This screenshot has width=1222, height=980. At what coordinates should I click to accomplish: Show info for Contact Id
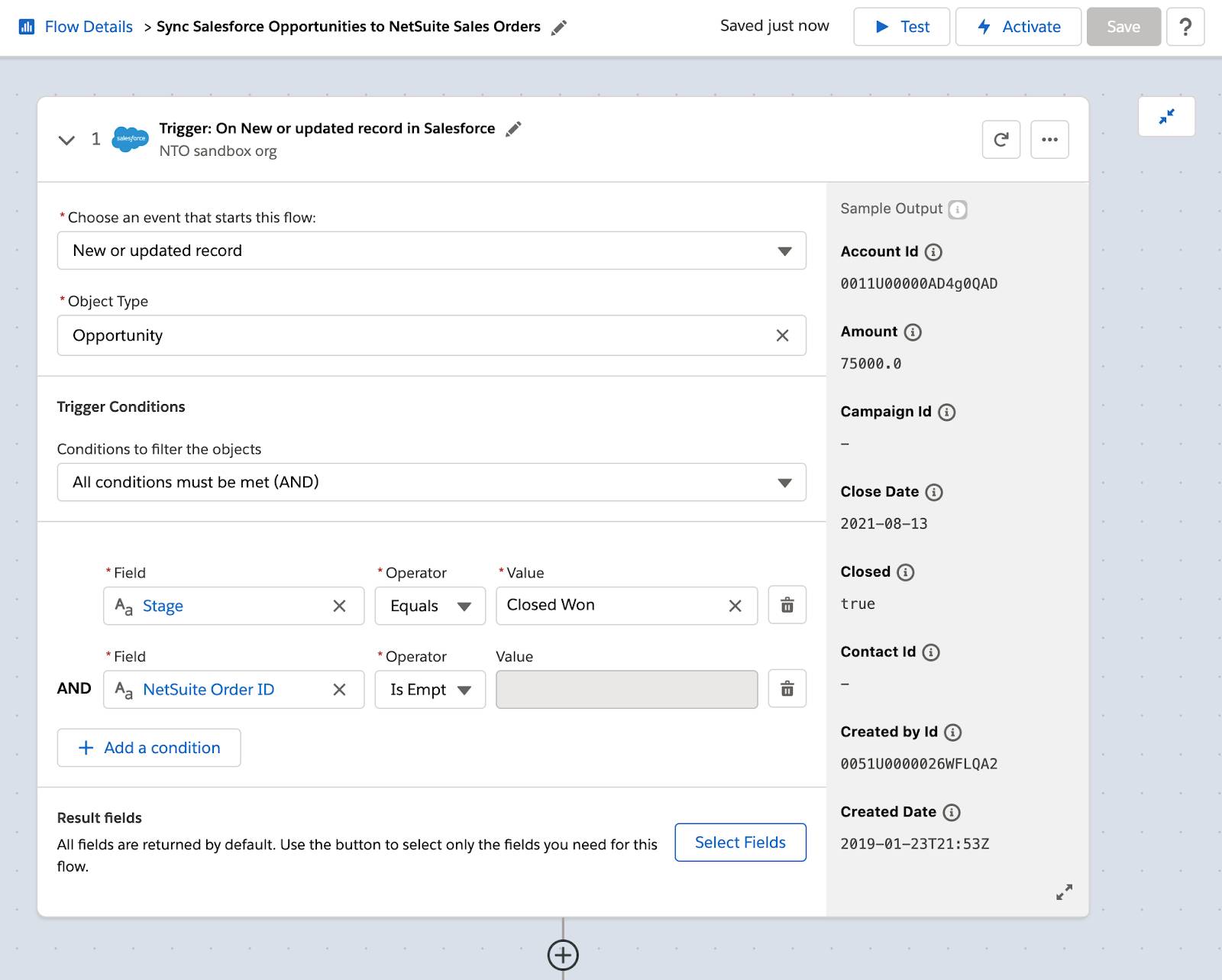[x=931, y=652]
